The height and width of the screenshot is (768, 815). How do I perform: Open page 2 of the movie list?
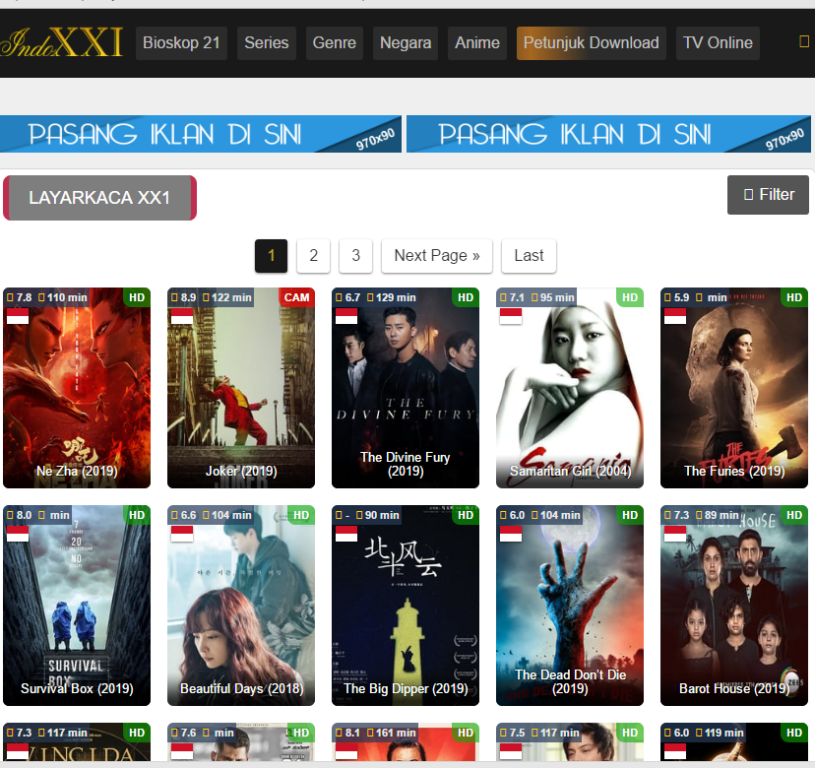point(313,256)
